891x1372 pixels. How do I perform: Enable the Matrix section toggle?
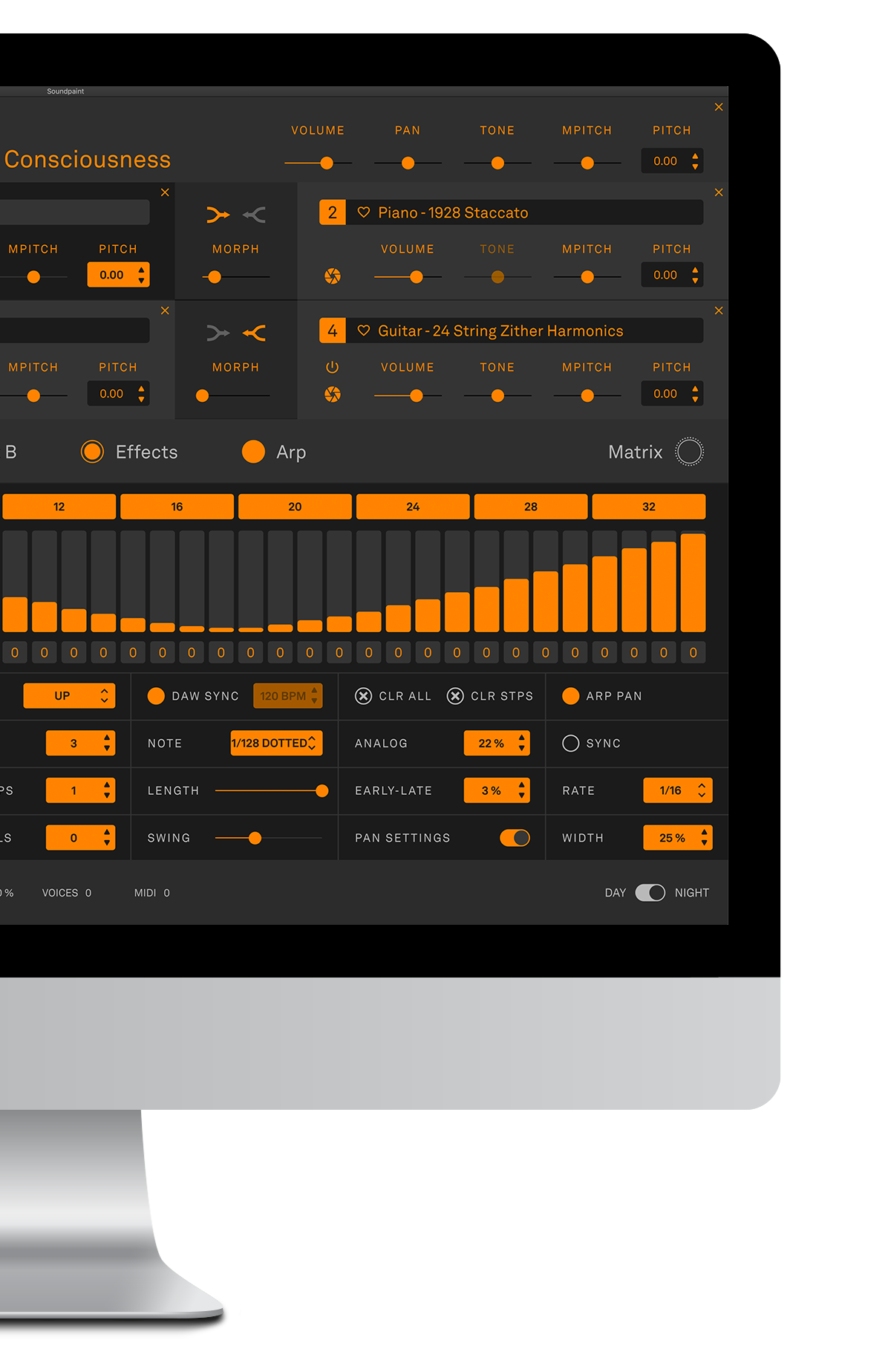click(689, 452)
